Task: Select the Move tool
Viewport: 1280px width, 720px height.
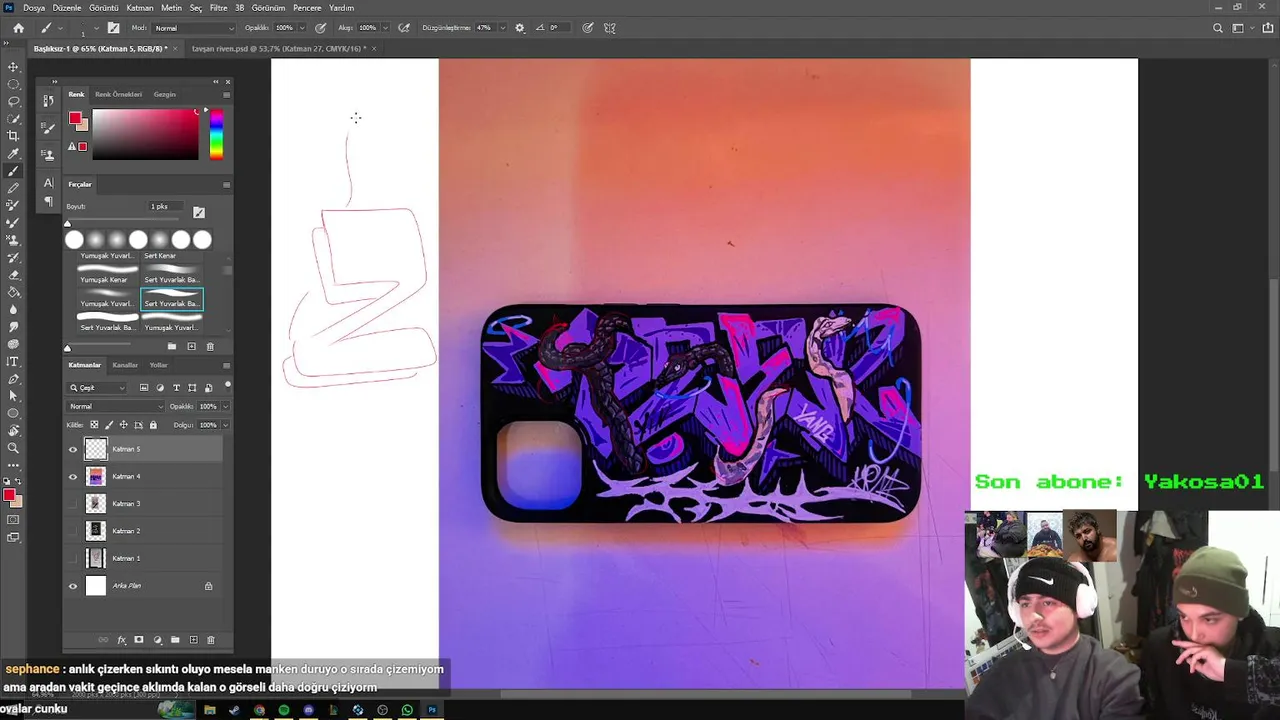Action: (x=13, y=67)
